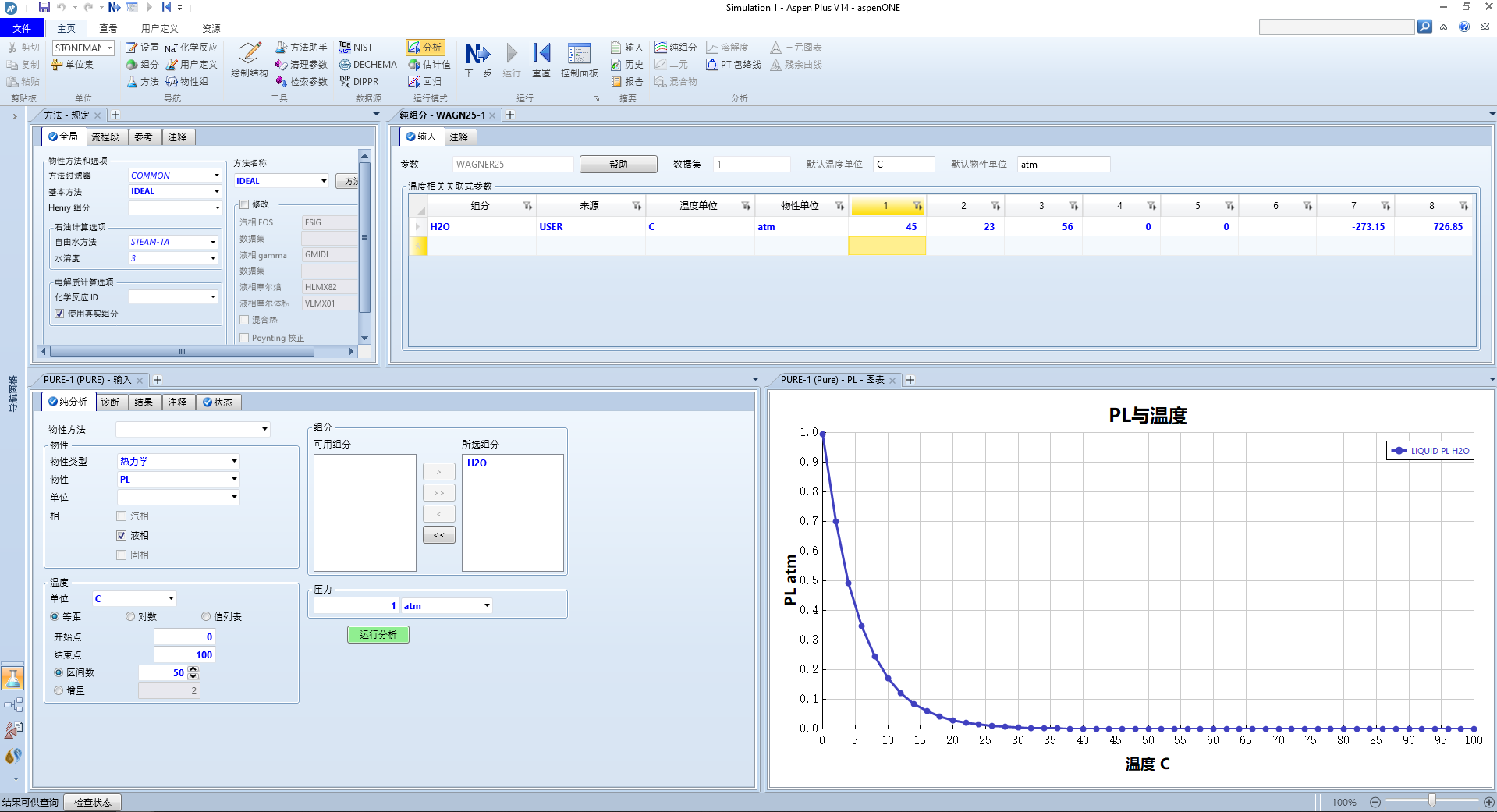The image size is (1497, 812).
Task: Click 单位集 (Unit Sets) icon
Action: pos(73,65)
